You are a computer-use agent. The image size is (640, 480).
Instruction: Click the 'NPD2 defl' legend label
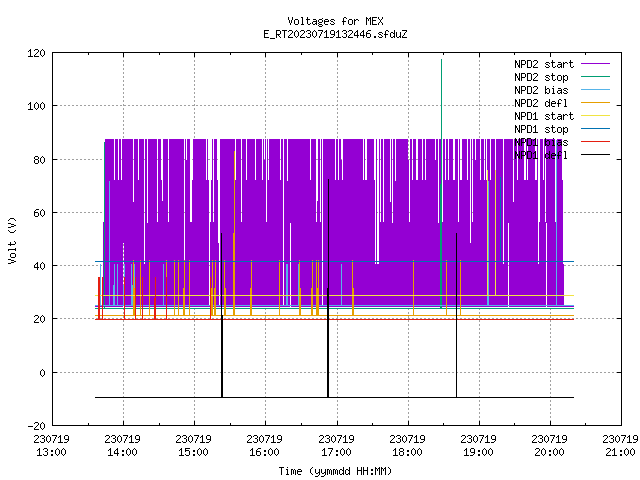pyautogui.click(x=541, y=103)
